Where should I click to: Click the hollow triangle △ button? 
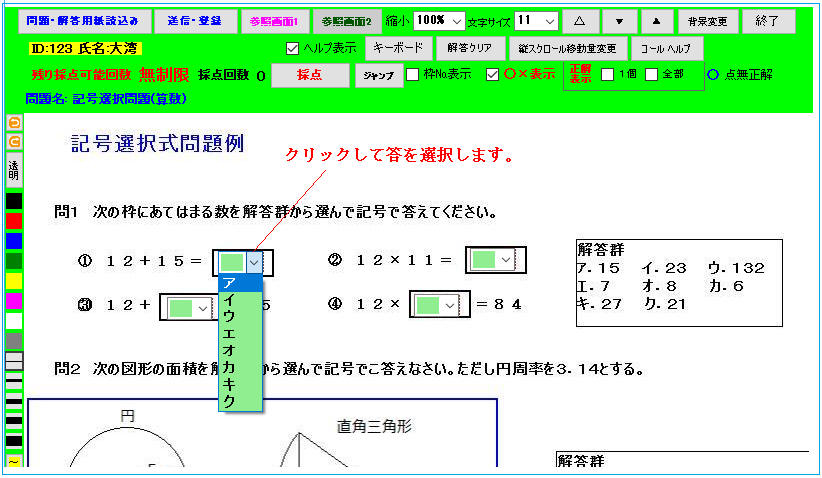tap(579, 21)
